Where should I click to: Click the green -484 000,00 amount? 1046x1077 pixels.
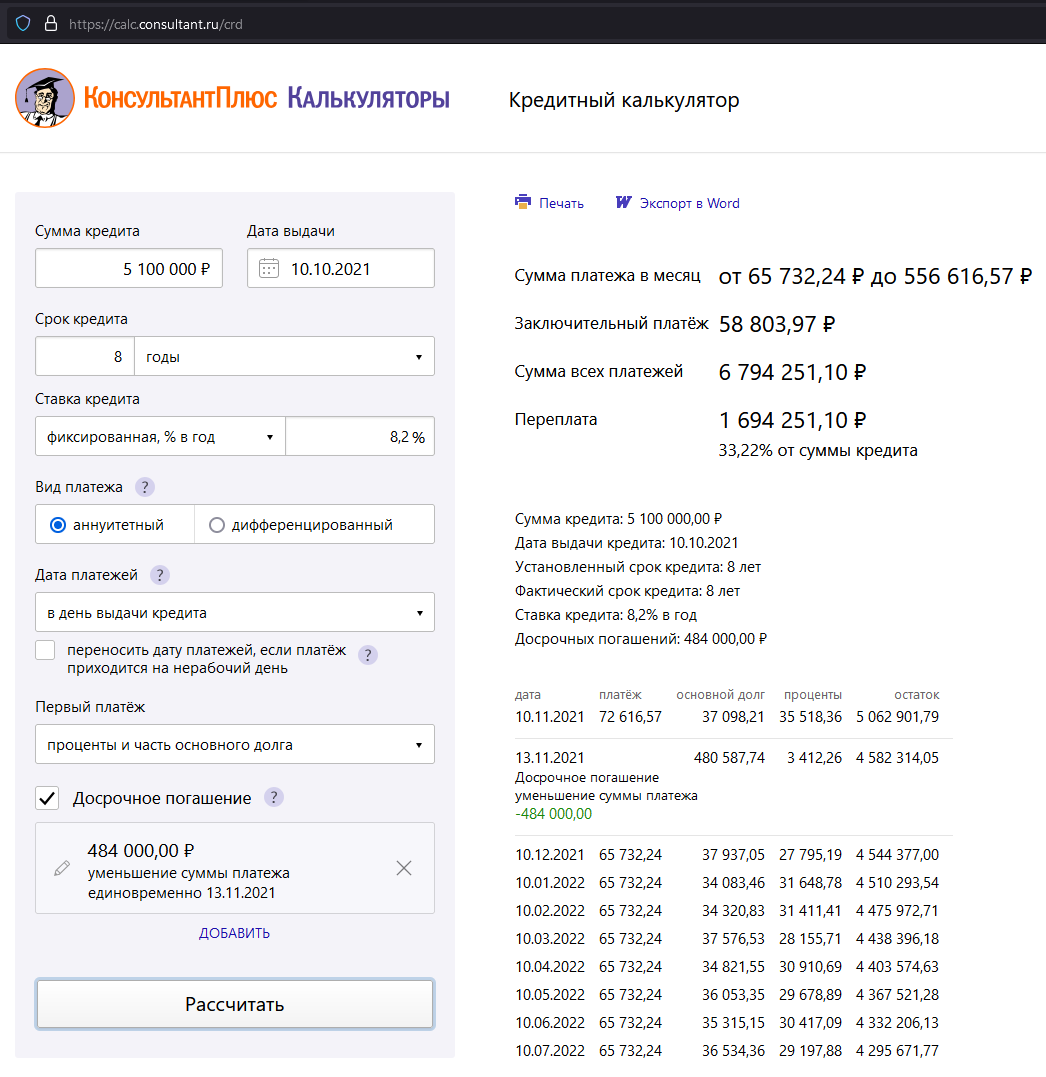pyautogui.click(x=554, y=814)
